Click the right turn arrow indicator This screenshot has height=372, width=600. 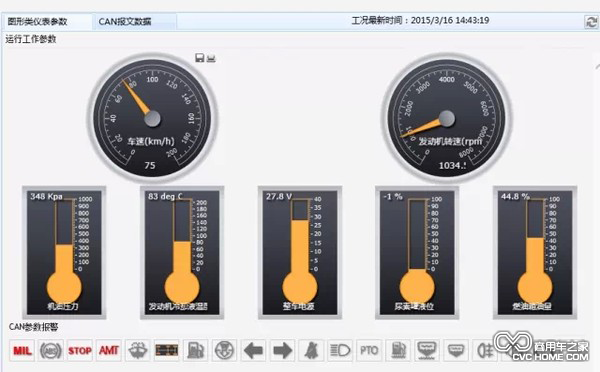pyautogui.click(x=282, y=350)
